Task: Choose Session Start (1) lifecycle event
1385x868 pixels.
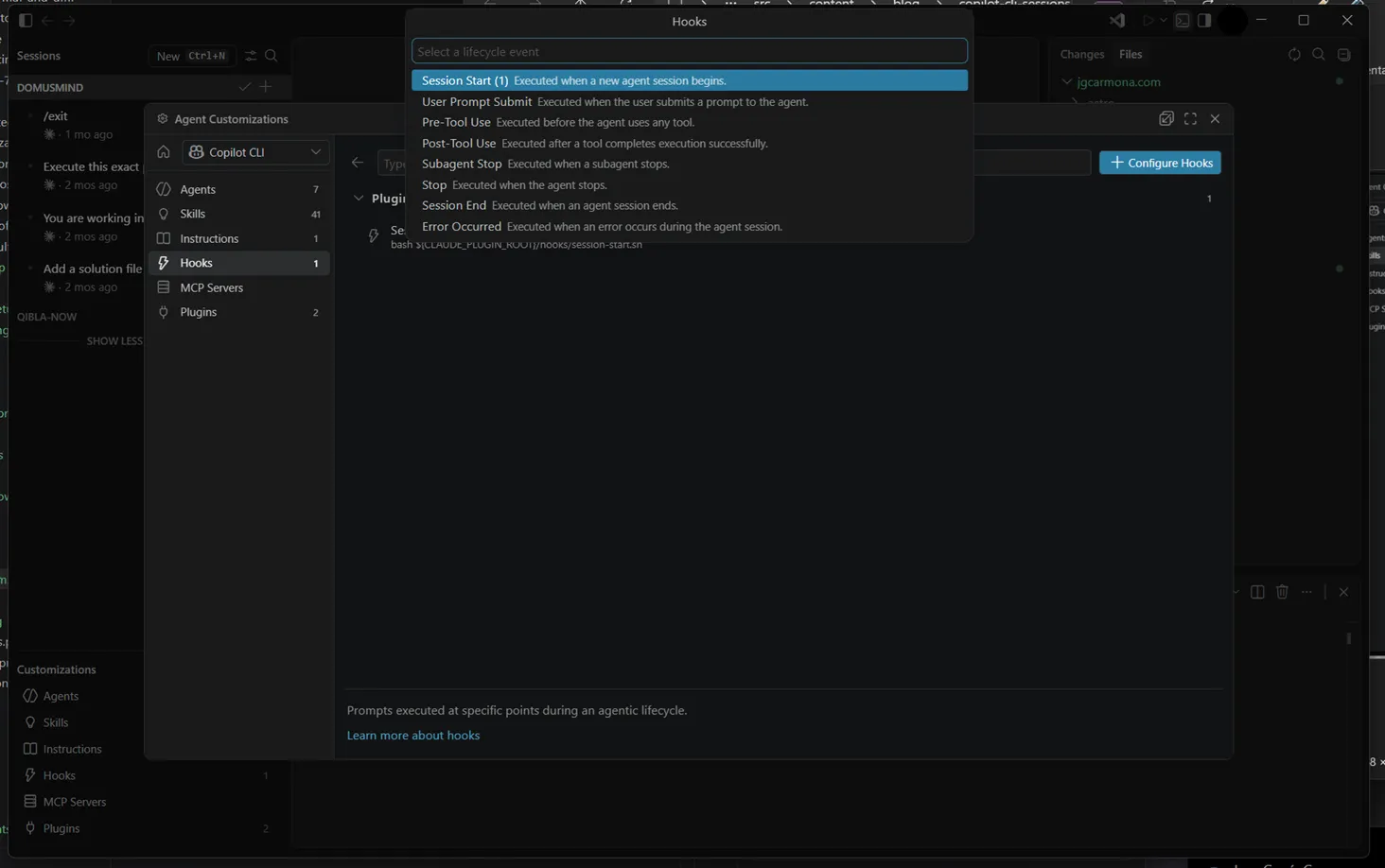Action: tap(690, 80)
